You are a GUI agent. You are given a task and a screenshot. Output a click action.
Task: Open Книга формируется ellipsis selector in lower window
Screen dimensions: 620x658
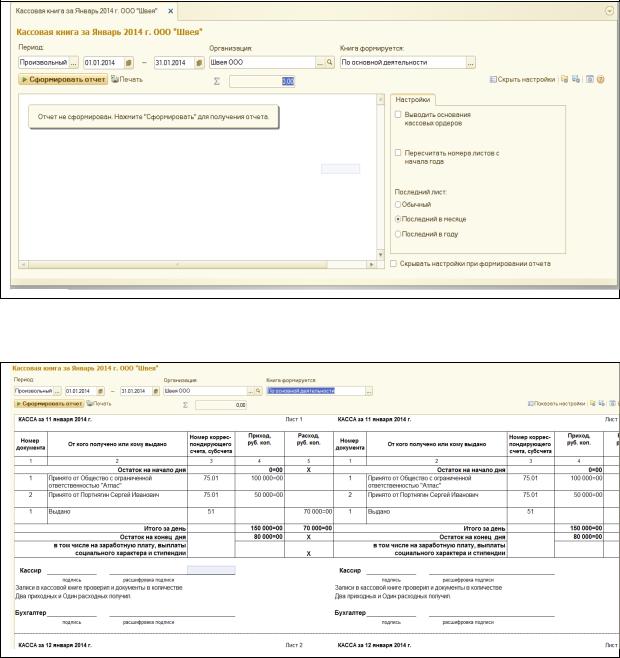(x=369, y=391)
